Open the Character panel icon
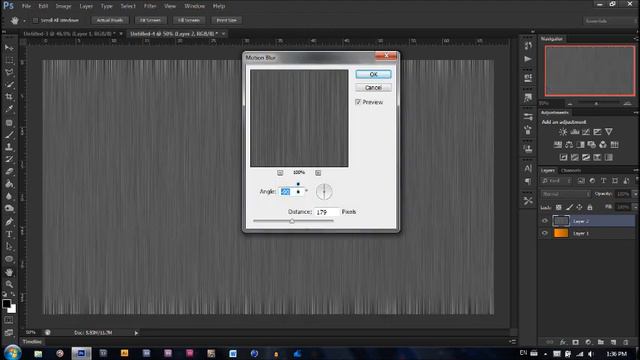Image resolution: width=640 pixels, height=360 pixels. pyautogui.click(x=528, y=168)
